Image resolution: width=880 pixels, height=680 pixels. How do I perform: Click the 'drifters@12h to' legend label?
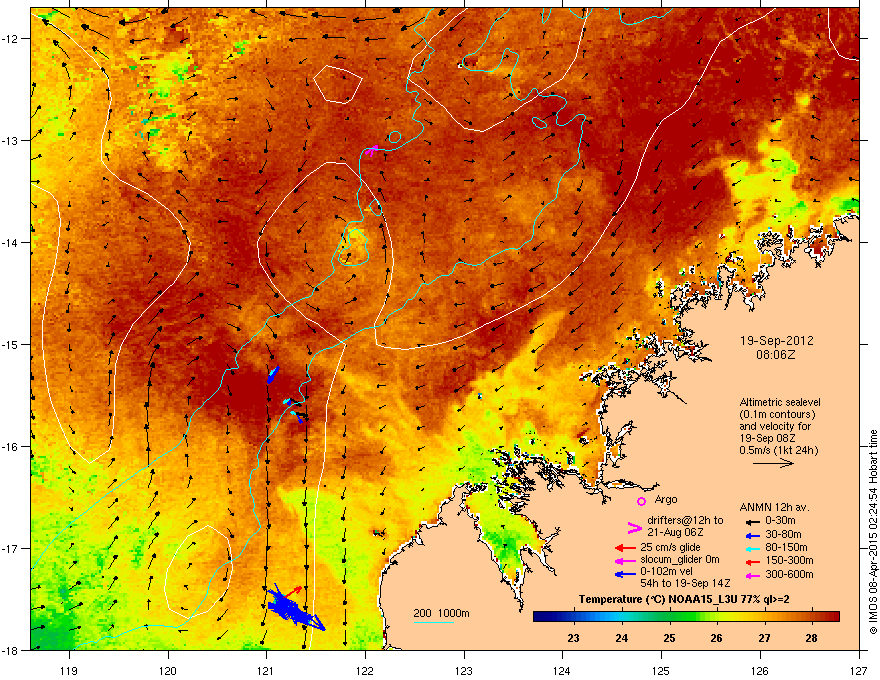(685, 521)
